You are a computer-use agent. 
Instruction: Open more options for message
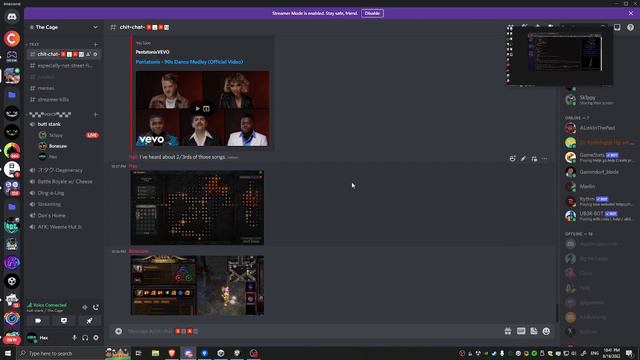tap(544, 159)
